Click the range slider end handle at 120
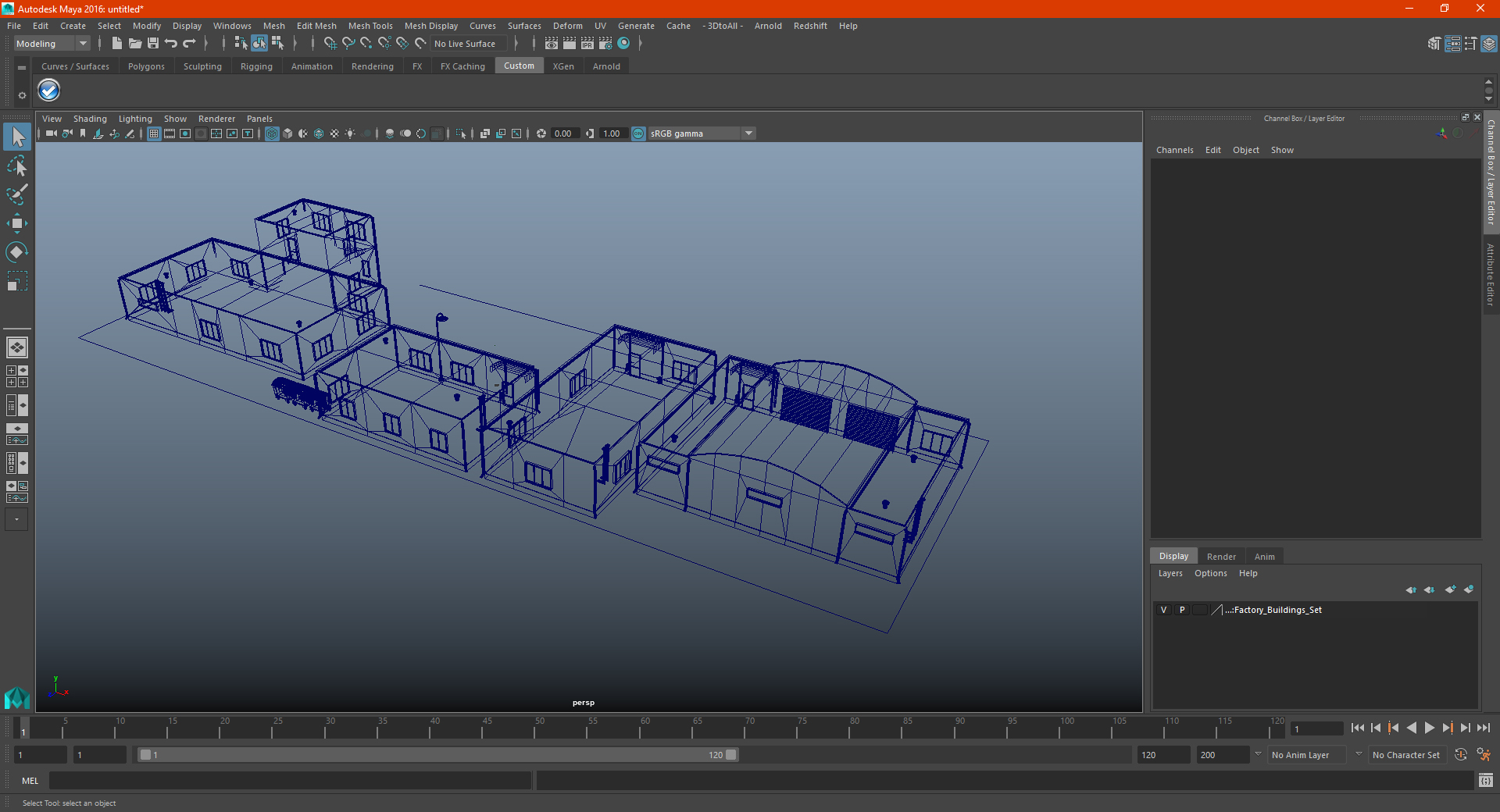This screenshot has height=812, width=1500. click(x=731, y=755)
